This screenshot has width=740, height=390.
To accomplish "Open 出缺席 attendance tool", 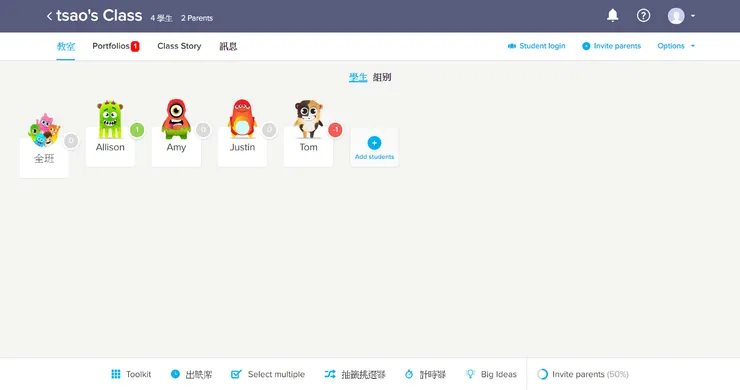I will (x=191, y=374).
